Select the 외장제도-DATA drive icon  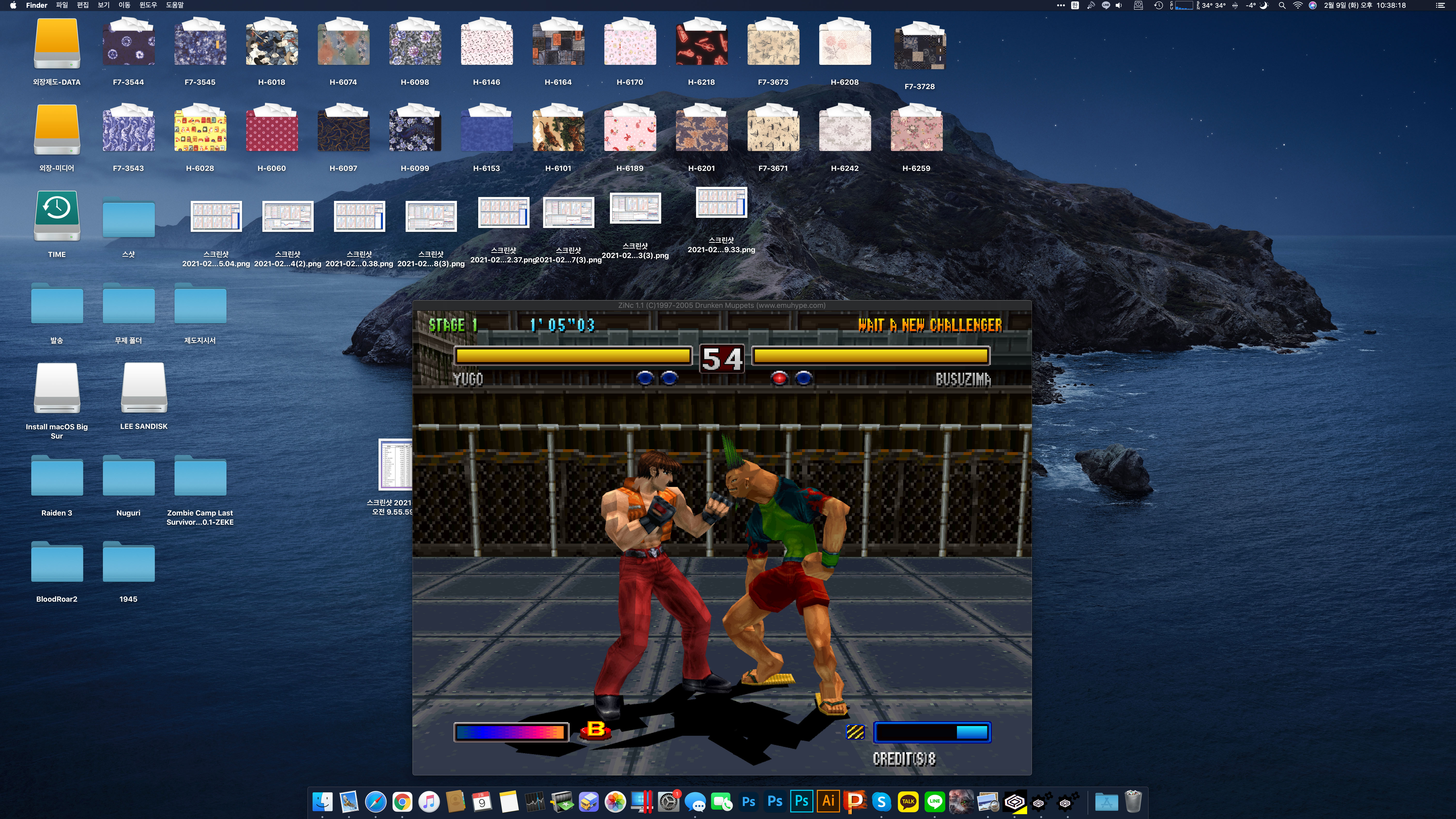[x=57, y=44]
